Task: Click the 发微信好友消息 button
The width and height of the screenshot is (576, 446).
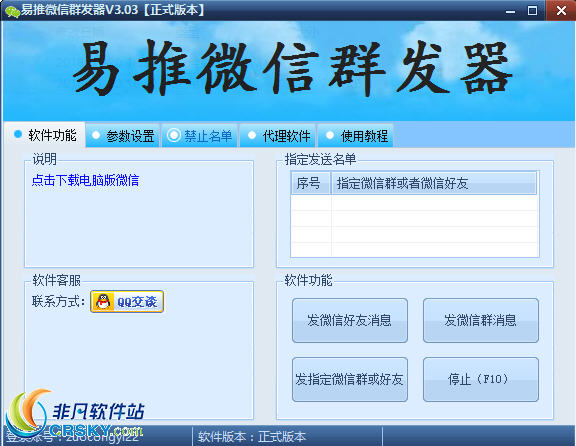Action: [x=350, y=320]
